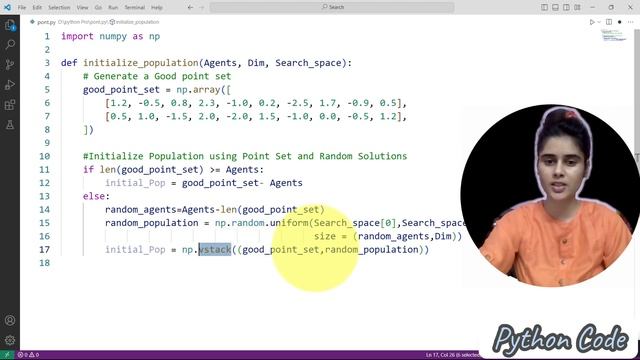Click 'len' on line 11
The height and width of the screenshot is (360, 640).
(x=108, y=170)
